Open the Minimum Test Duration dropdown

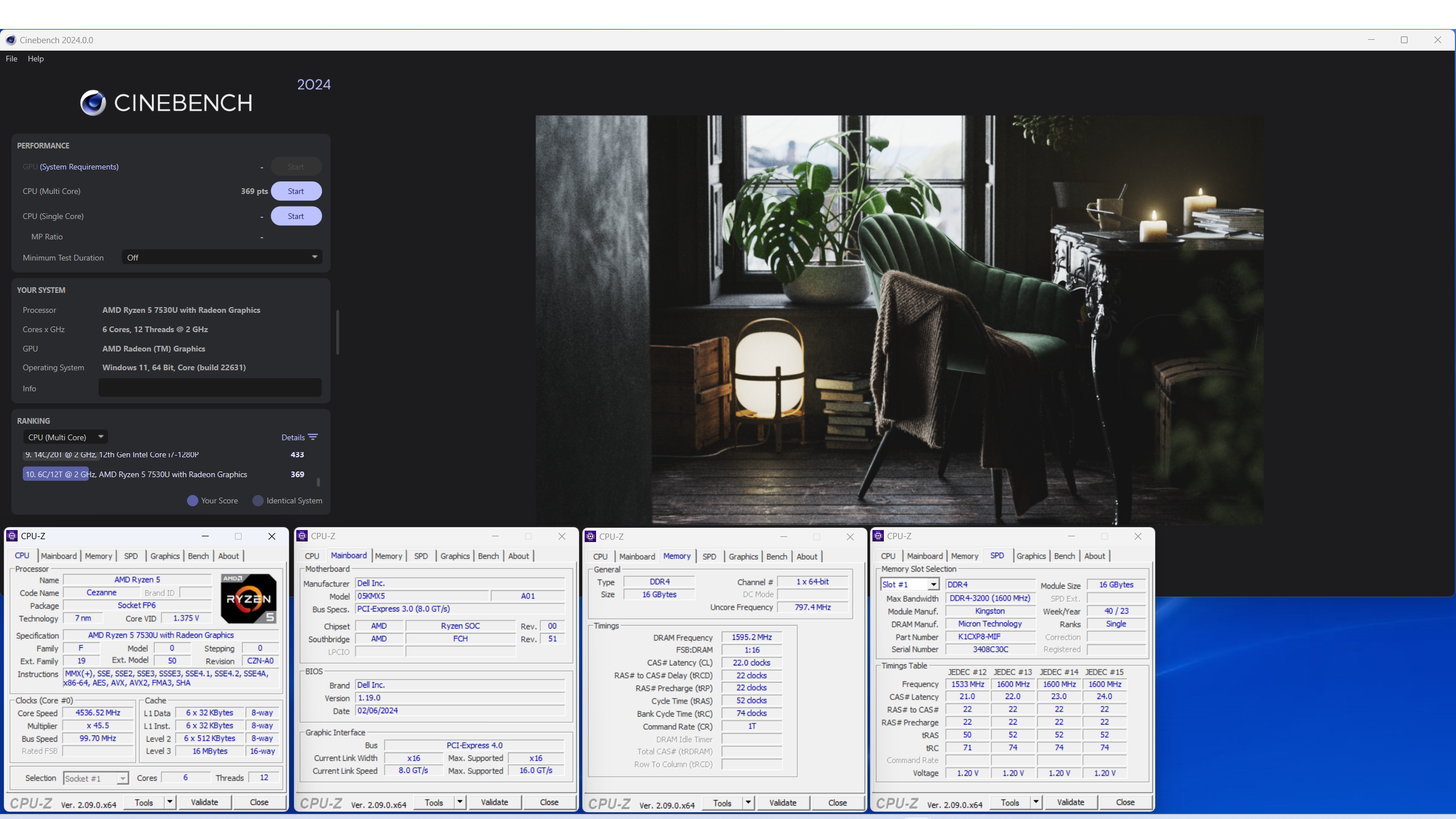tap(222, 257)
